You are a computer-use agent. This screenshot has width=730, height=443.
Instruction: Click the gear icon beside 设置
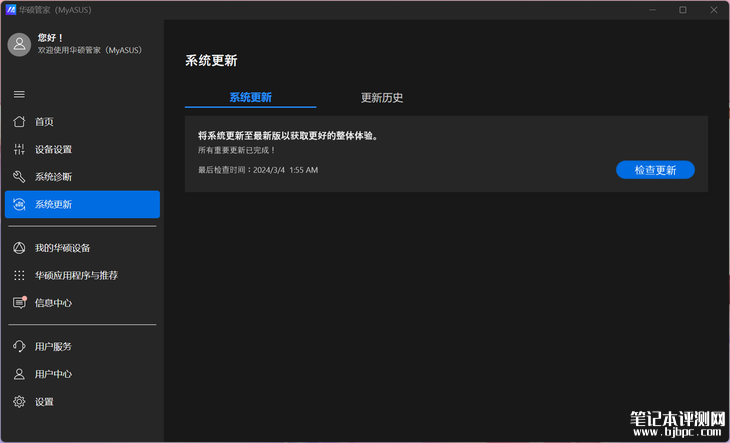click(19, 402)
